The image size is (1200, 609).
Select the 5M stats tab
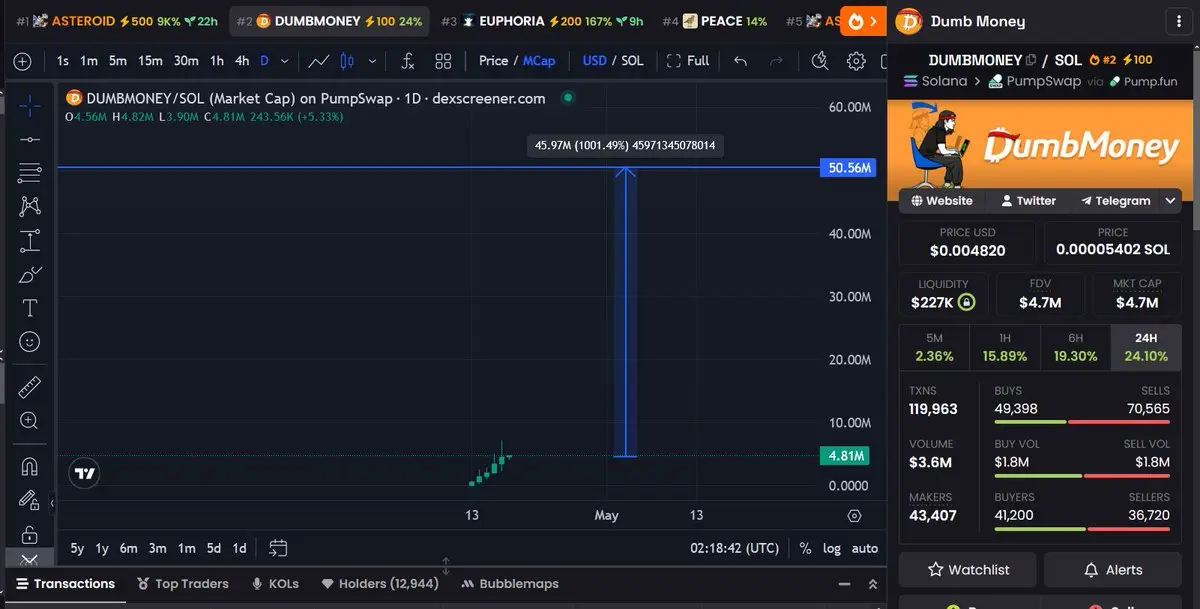point(934,347)
